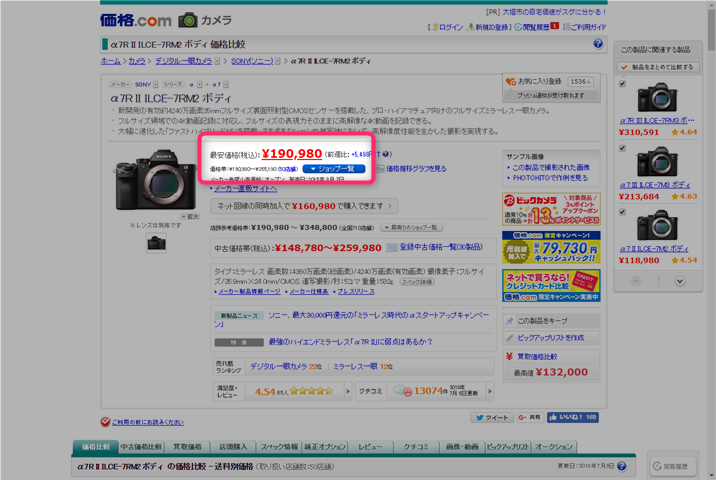Toggle checkbox for α7 II ILCE-7M2 ボディ
The height and width of the screenshot is (480, 716).
(x=622, y=212)
